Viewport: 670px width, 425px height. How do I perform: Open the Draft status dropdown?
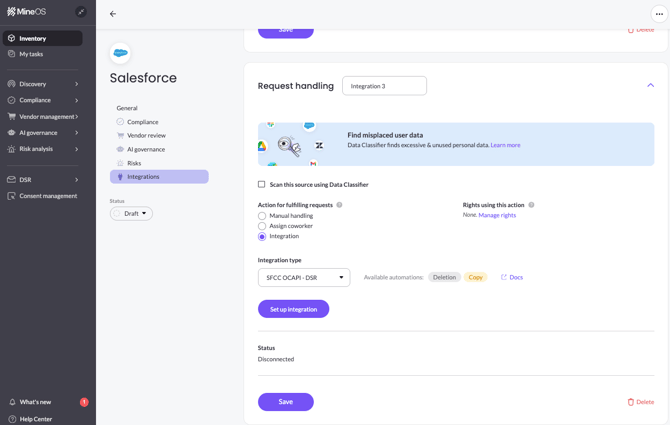point(131,213)
